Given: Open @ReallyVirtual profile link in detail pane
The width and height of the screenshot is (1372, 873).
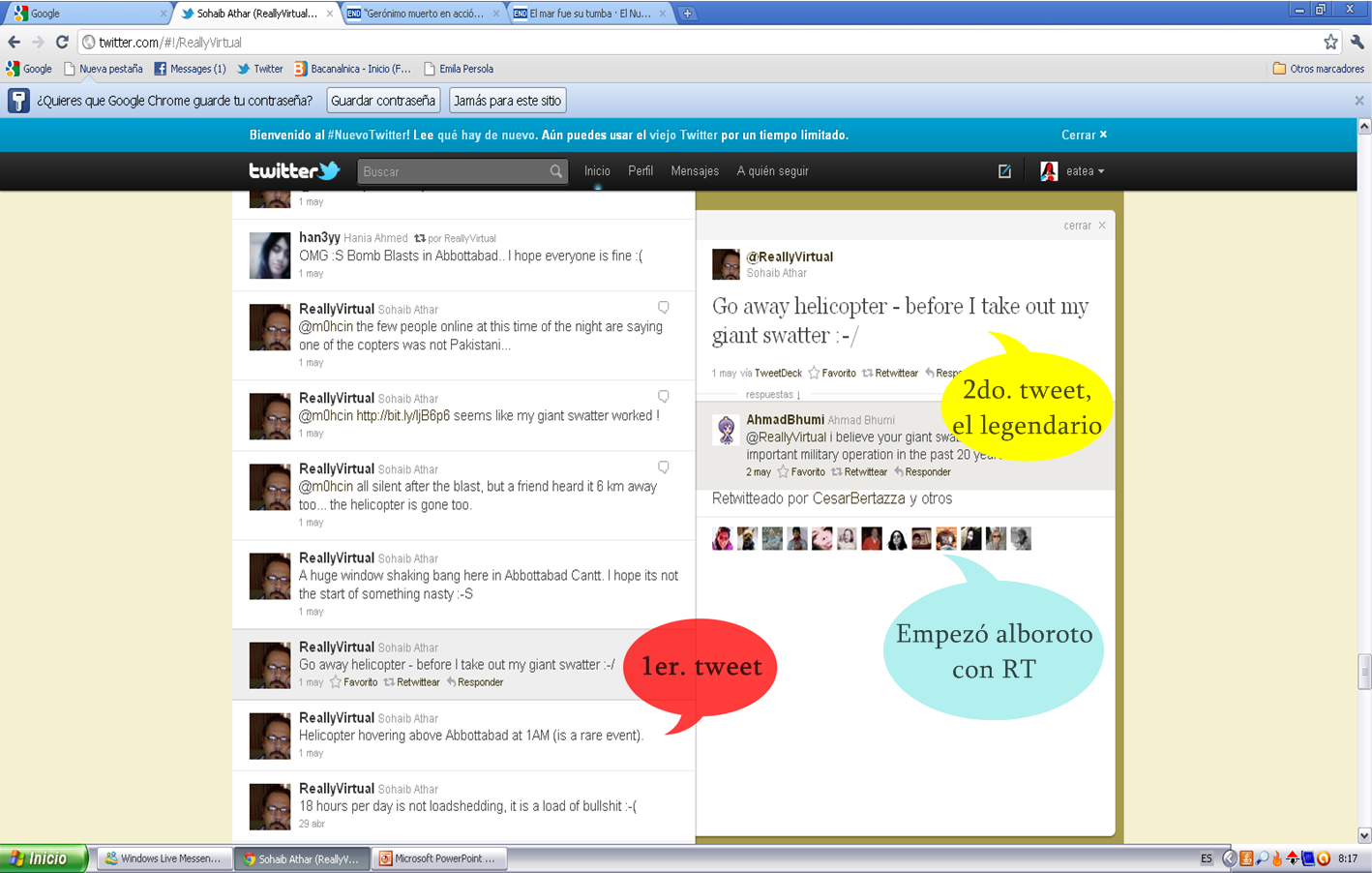Looking at the screenshot, I should tap(790, 256).
